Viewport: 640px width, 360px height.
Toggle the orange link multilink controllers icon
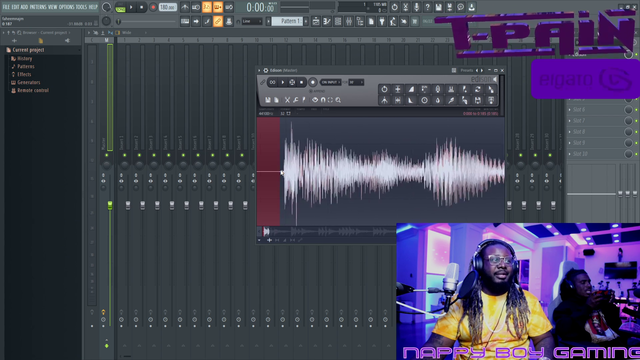click(218, 21)
